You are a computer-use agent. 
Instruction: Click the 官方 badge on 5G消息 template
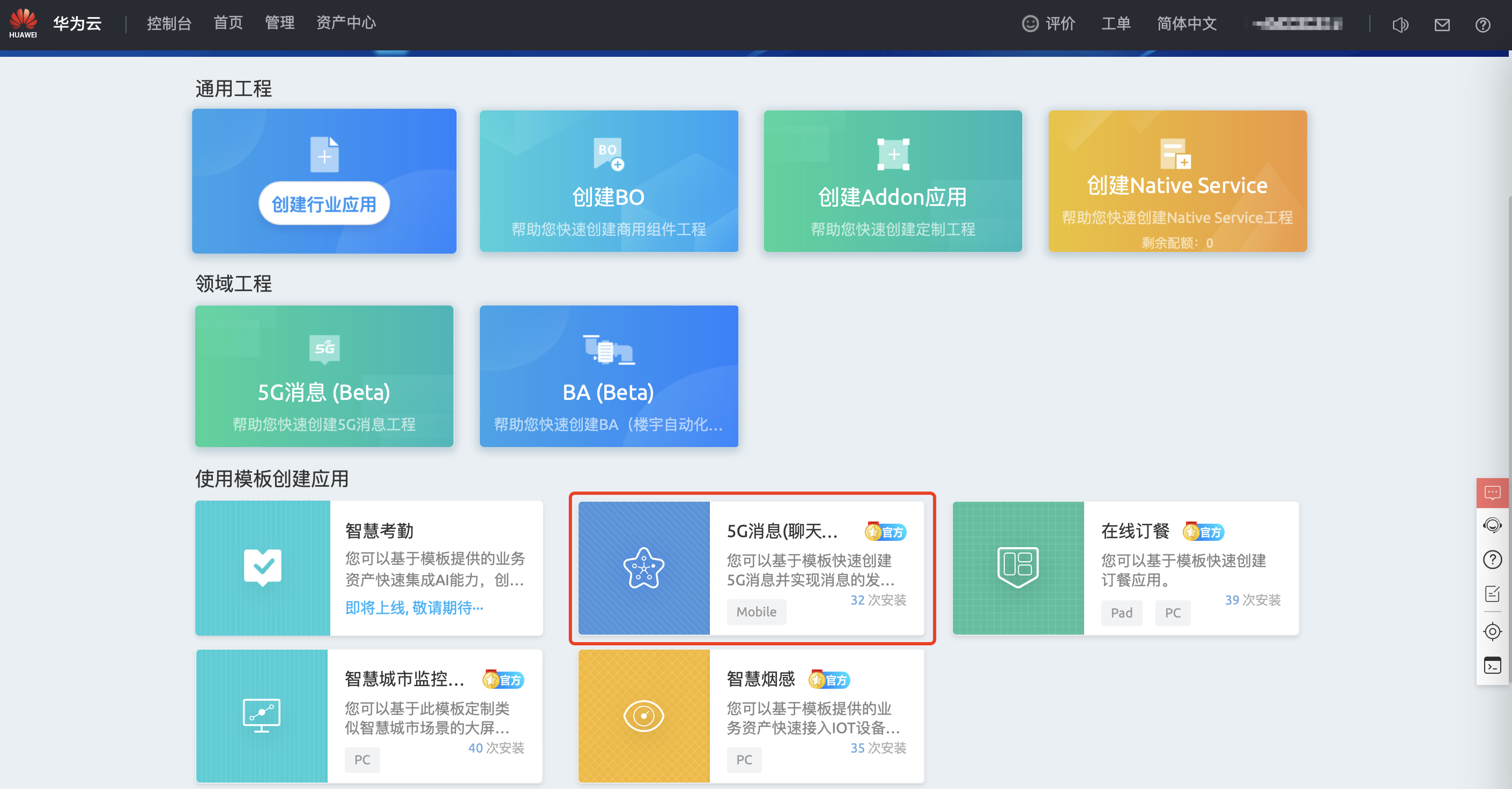(886, 532)
